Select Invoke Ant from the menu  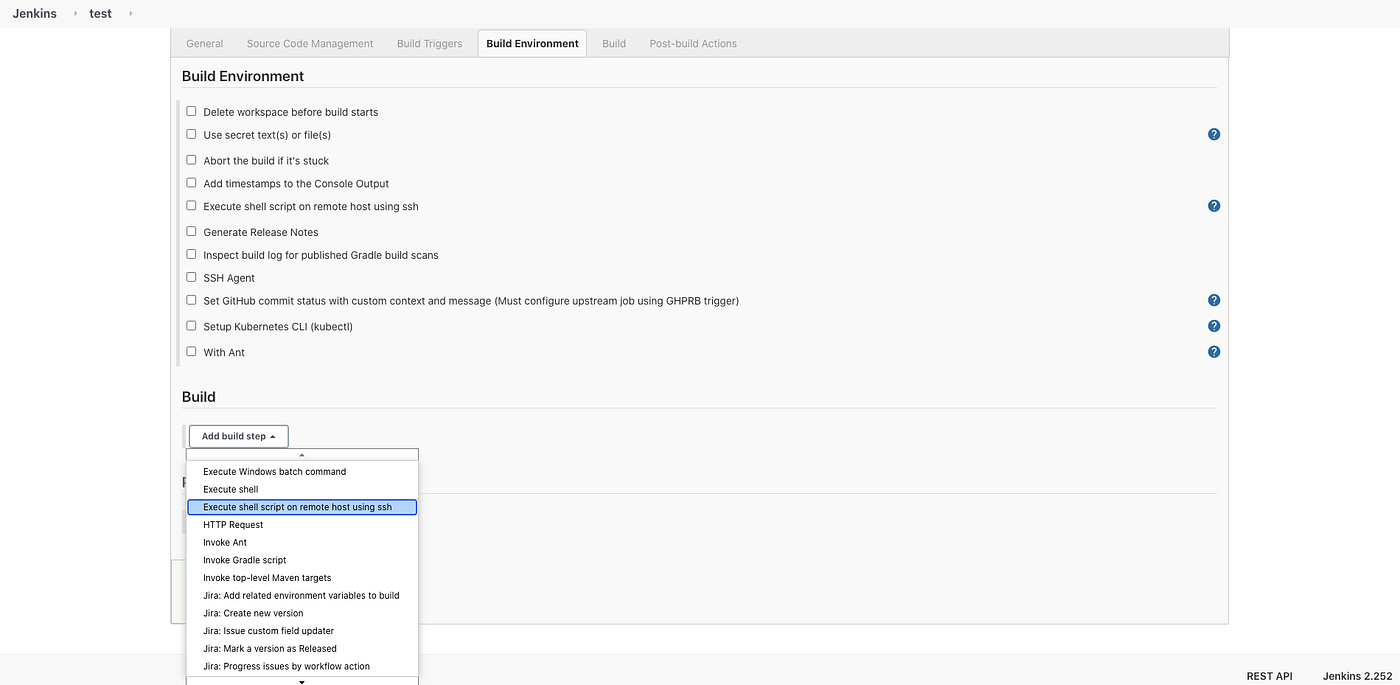click(x=302, y=542)
